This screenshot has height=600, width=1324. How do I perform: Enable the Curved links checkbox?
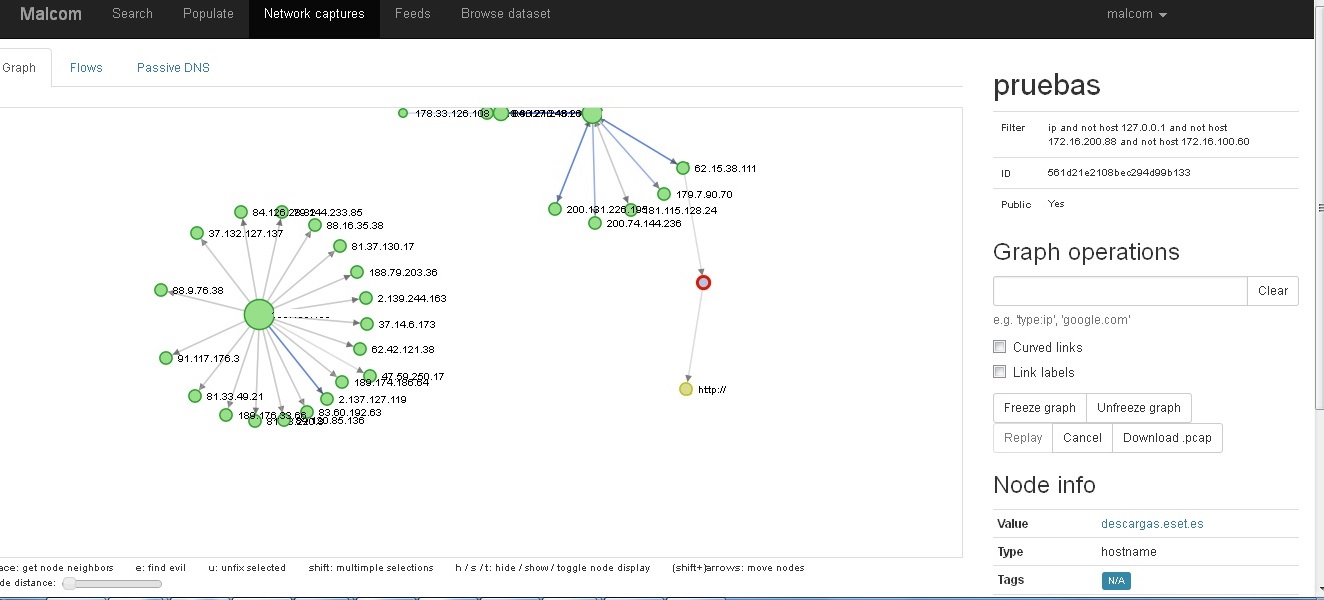pos(999,347)
